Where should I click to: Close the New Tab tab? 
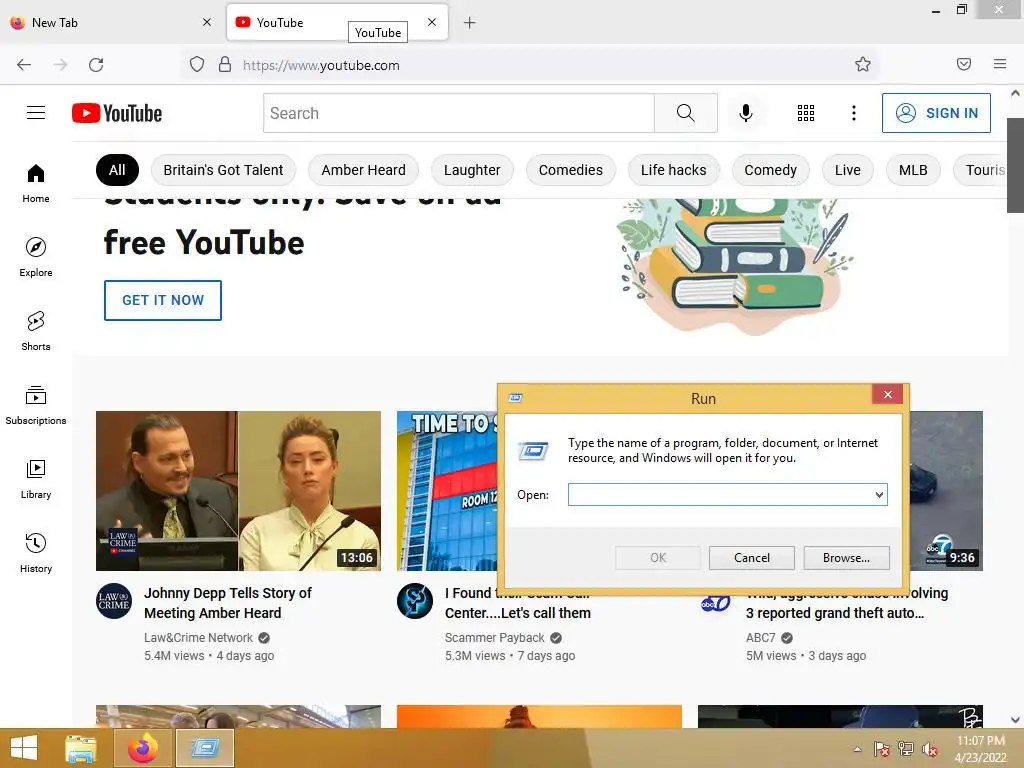click(207, 22)
